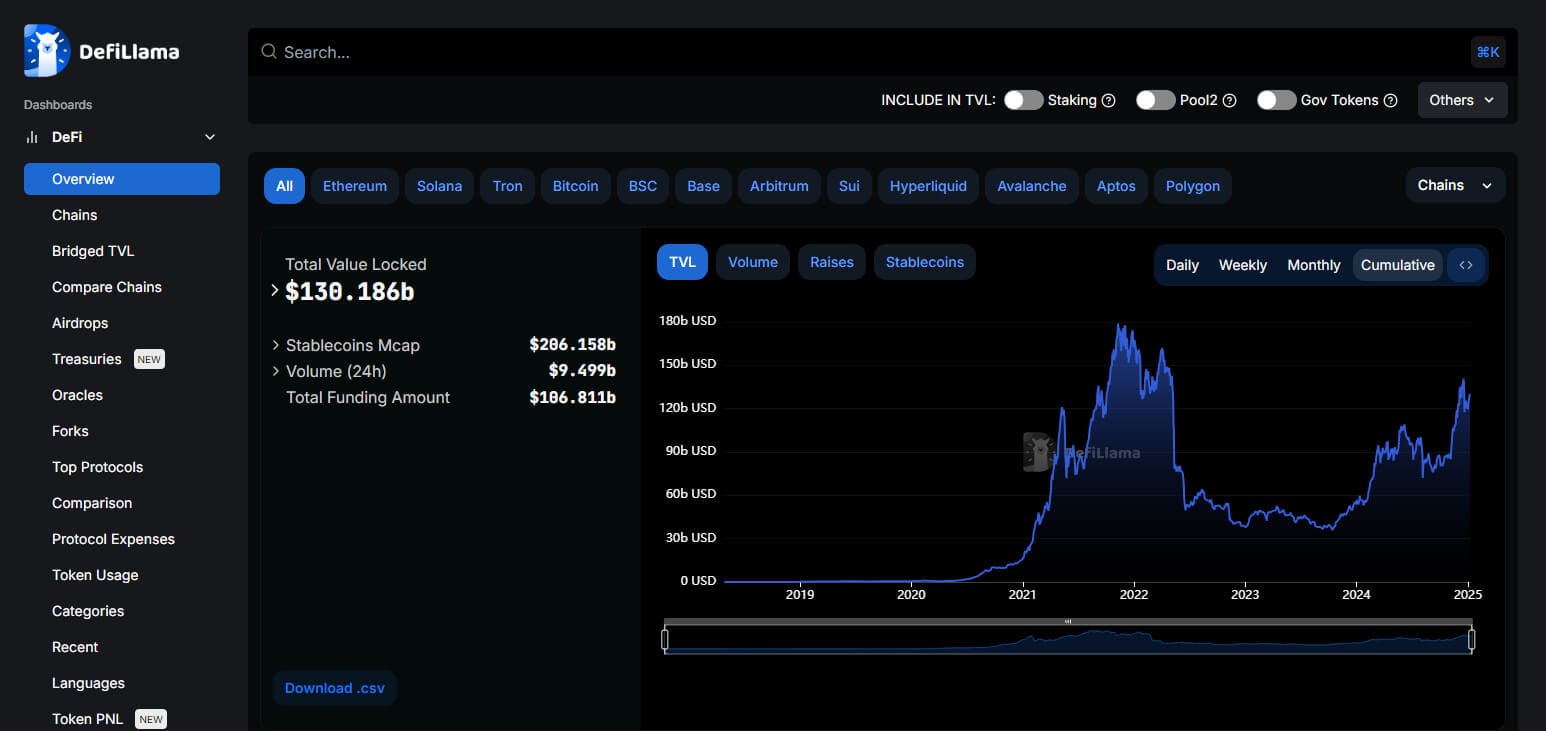Show the TVL chart
Image resolution: width=1546 pixels, height=731 pixels.
tap(683, 262)
